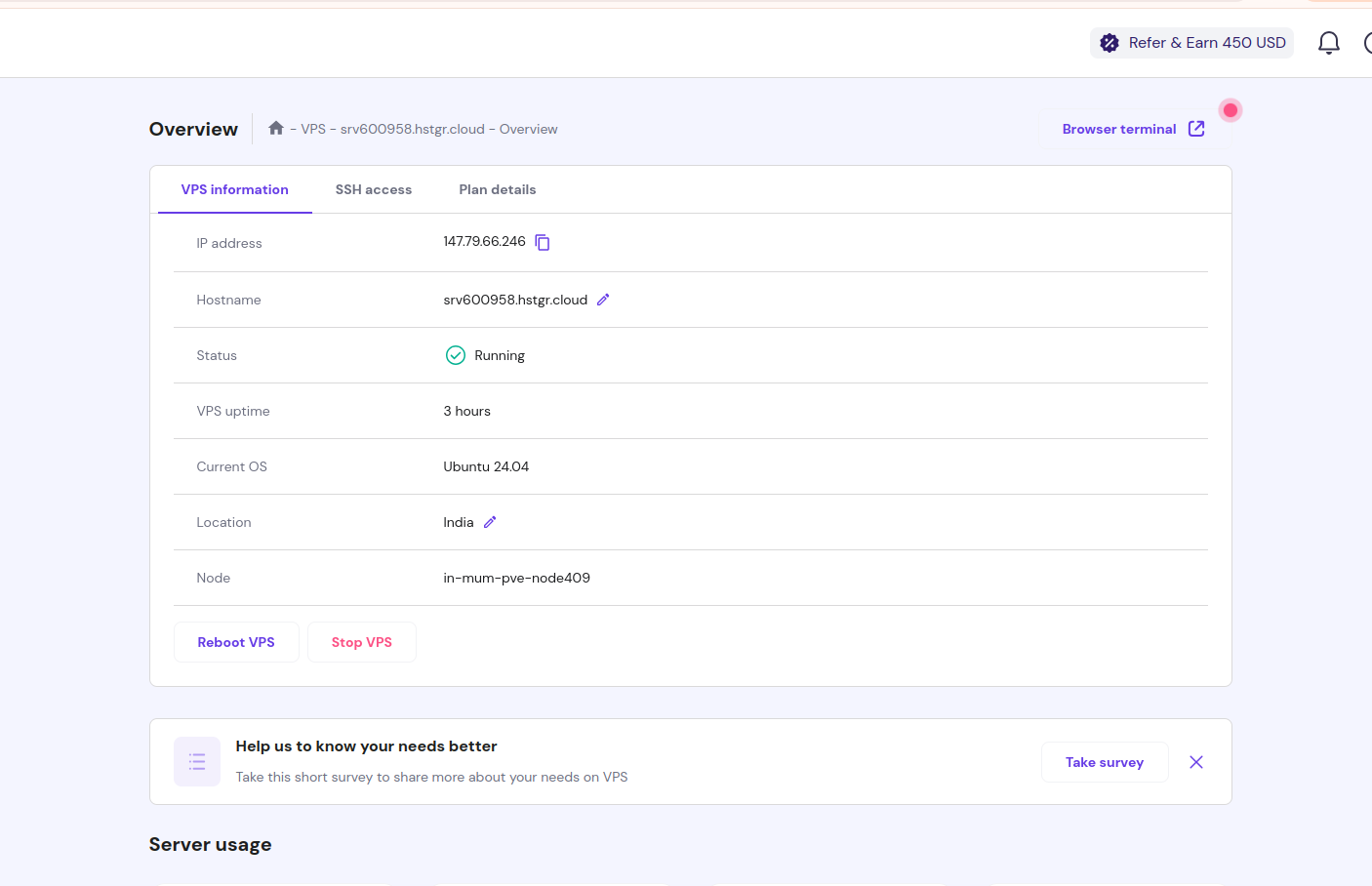Viewport: 1372px width, 886px height.
Task: Click the Stop VPS button
Action: click(362, 642)
